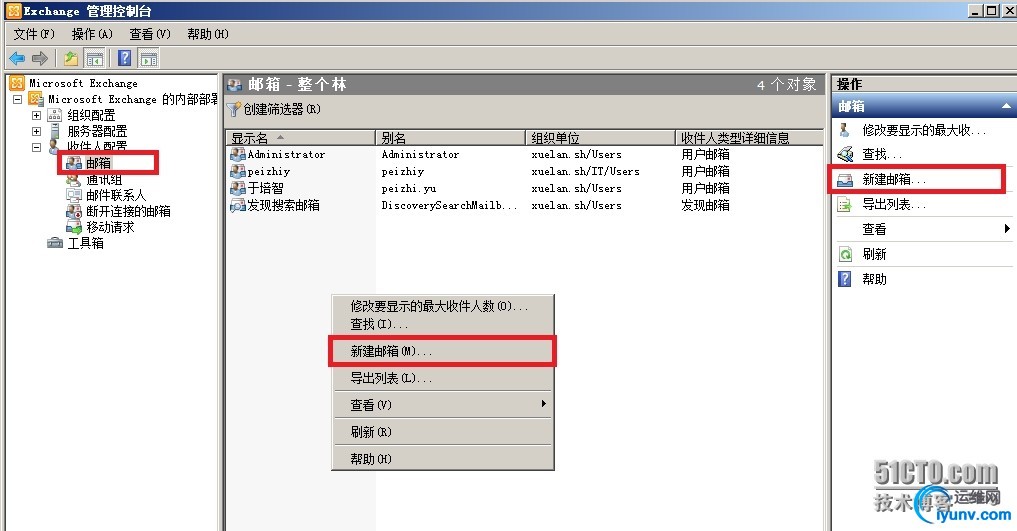Image resolution: width=1017 pixels, height=531 pixels.
Task: Open the 帮助(H) menu in menu bar
Action: pyautogui.click(x=208, y=34)
